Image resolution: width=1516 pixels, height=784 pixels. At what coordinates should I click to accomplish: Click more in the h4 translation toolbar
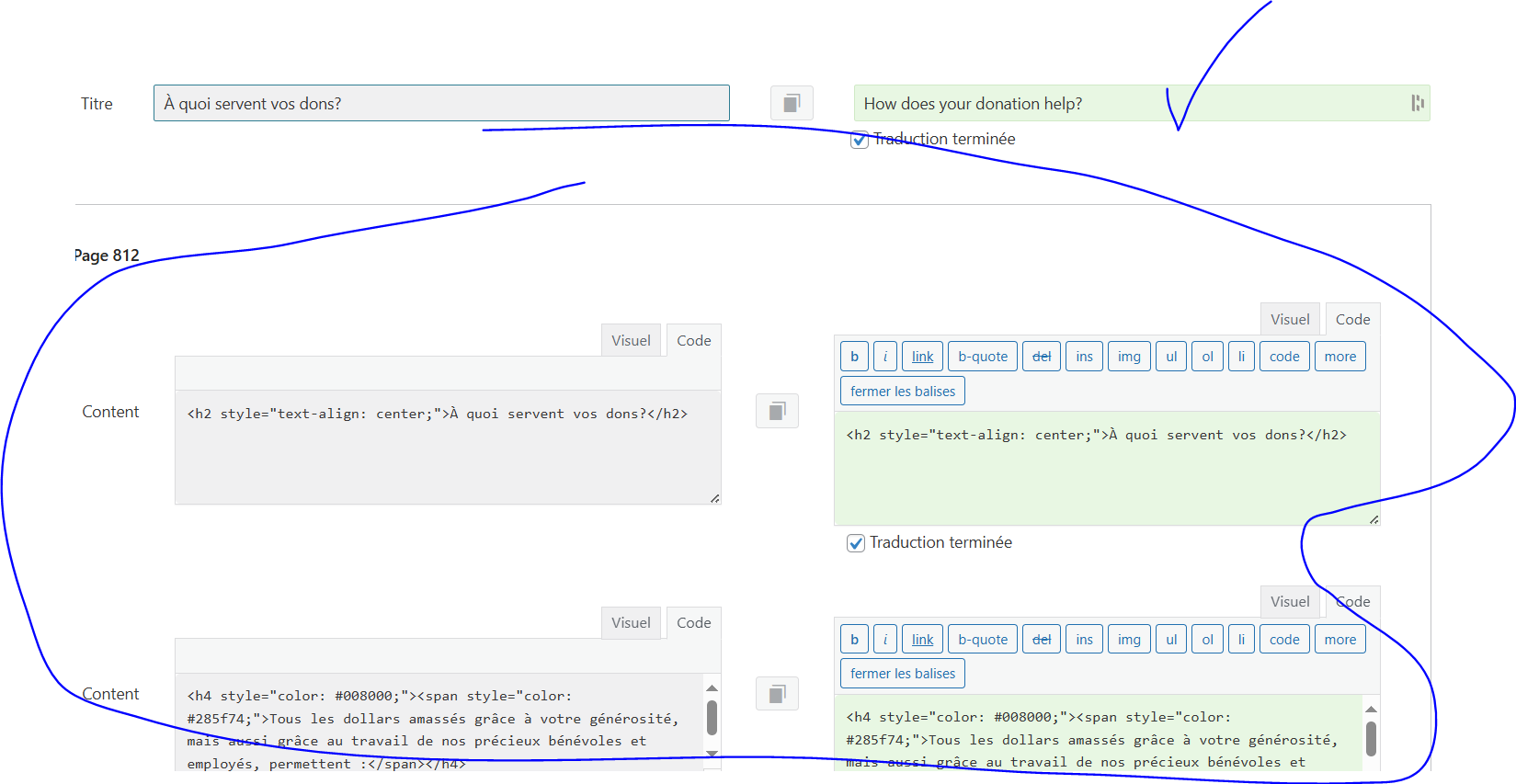1340,640
